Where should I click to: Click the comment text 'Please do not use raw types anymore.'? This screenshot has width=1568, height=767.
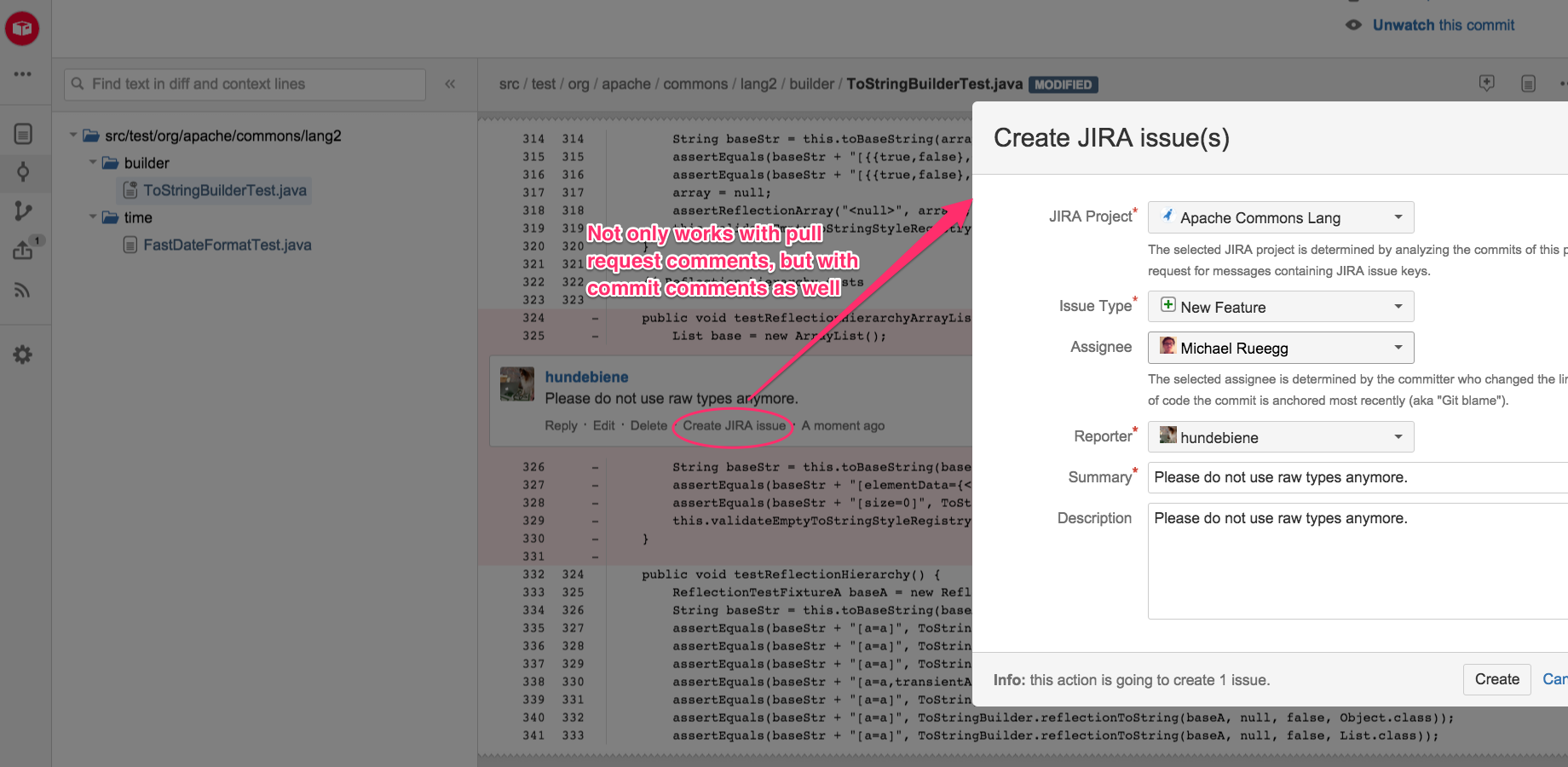[672, 398]
